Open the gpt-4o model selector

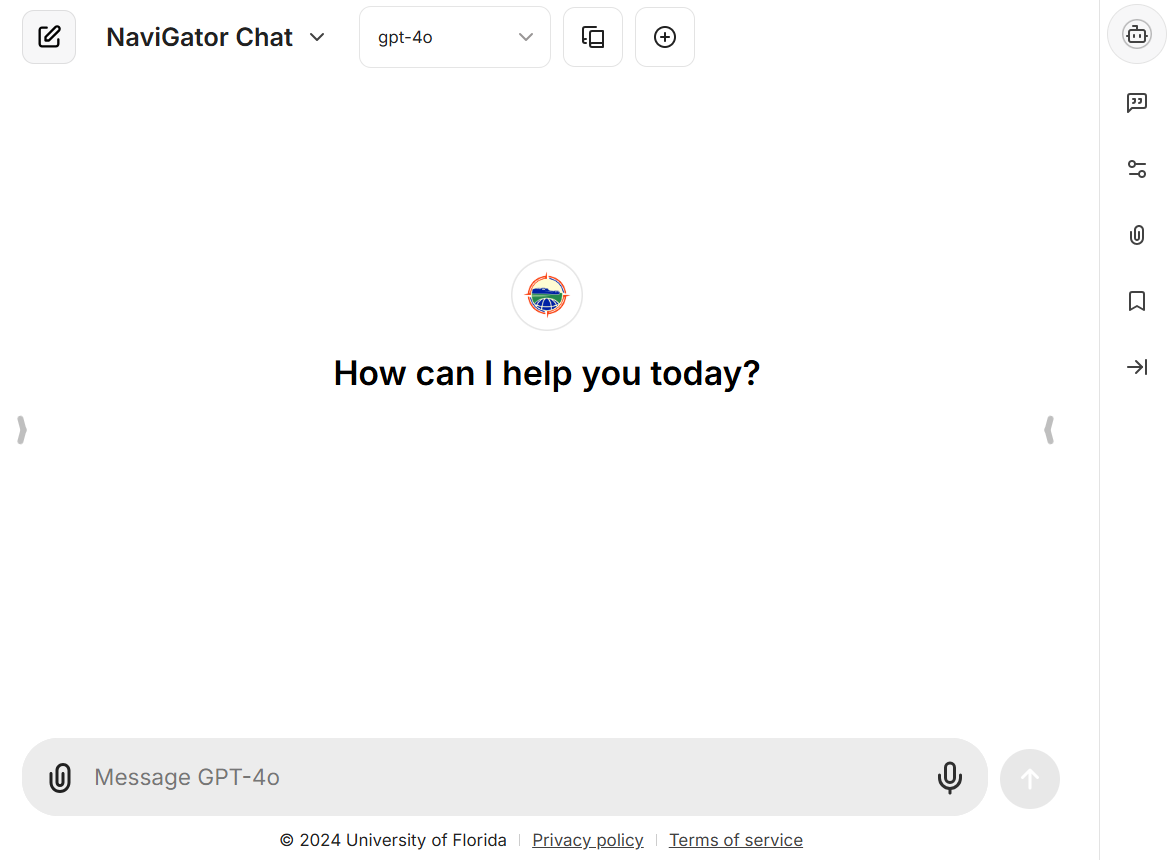coord(455,37)
